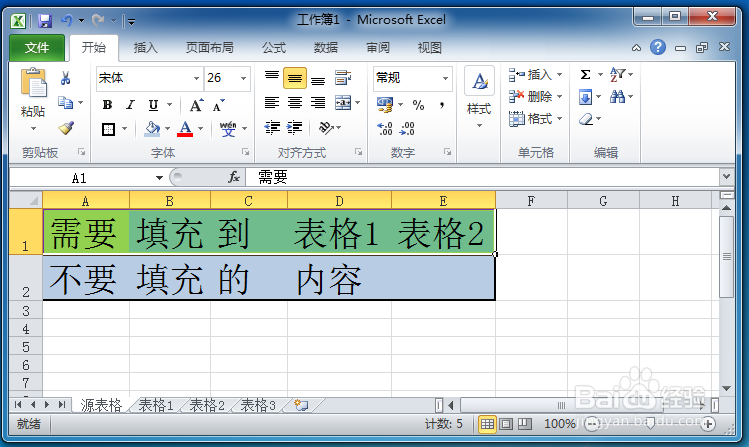The height and width of the screenshot is (447, 749).
Task: Click Find and Select binoculars
Action: 618,97
